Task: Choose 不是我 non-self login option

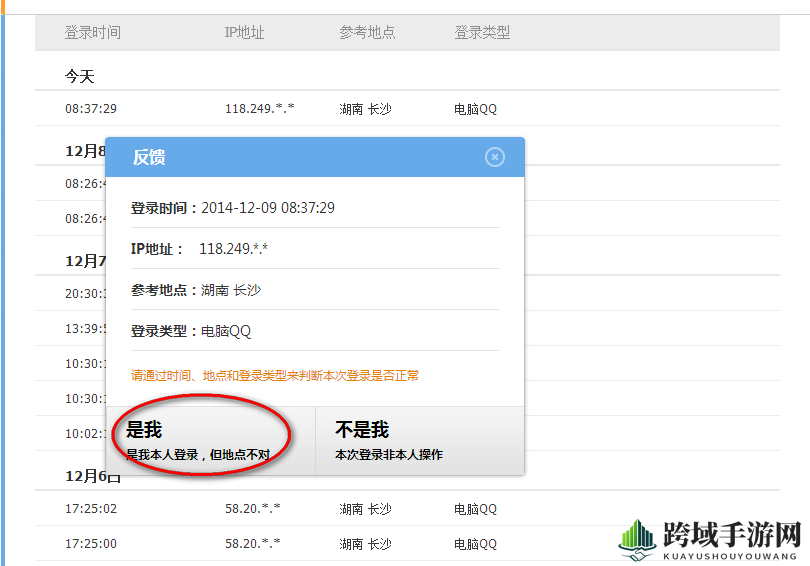Action: (419, 441)
